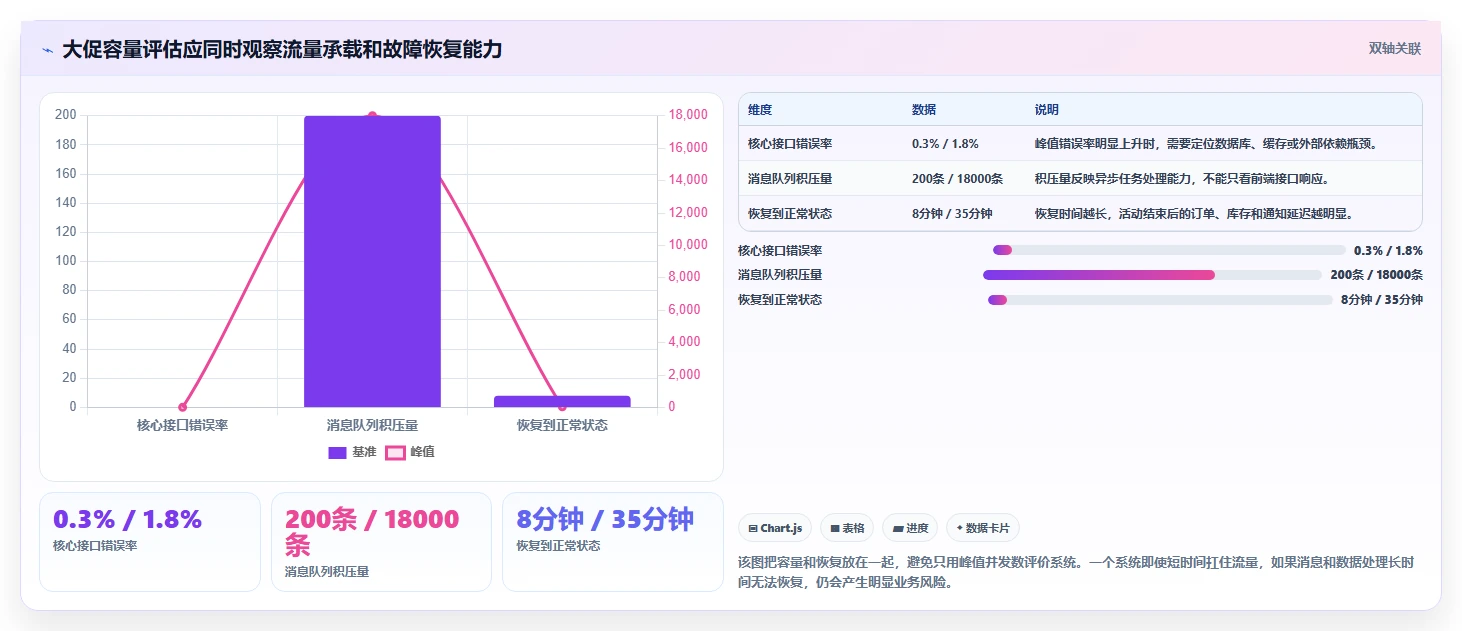Click table cell 200条 / 18000条
Screen dimensions: 1462x631
[957, 179]
